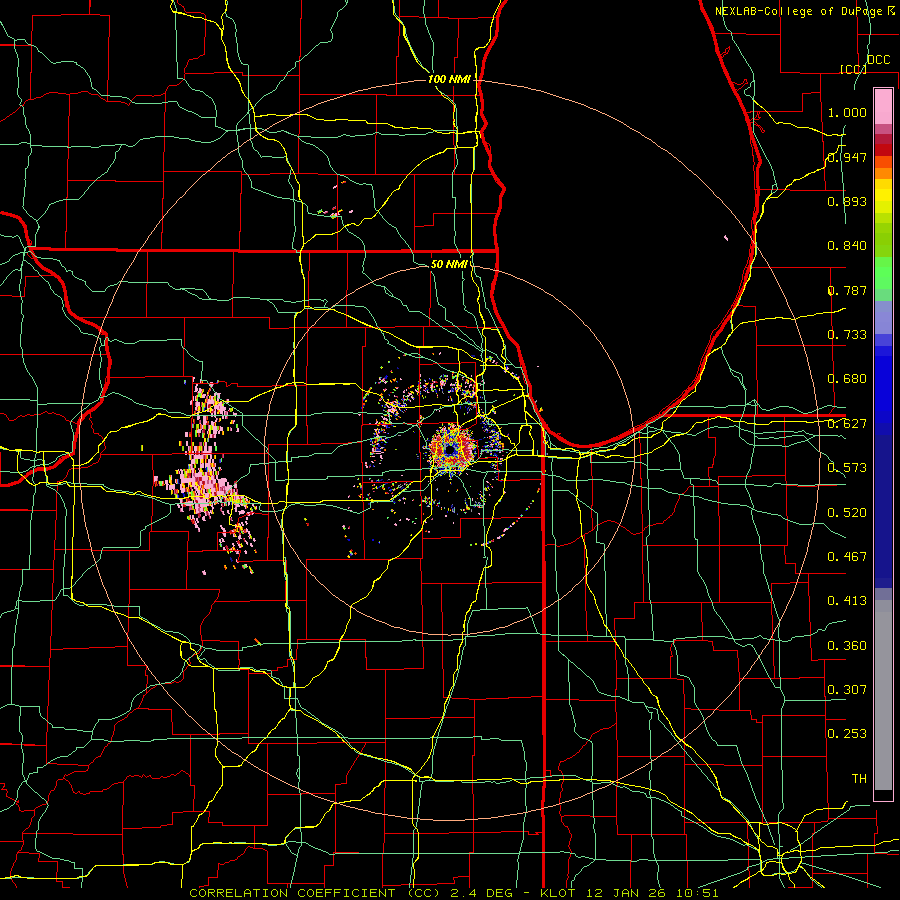Pick the gray swatch on the color scale
This screenshot has height=900, width=900.
coord(883,695)
